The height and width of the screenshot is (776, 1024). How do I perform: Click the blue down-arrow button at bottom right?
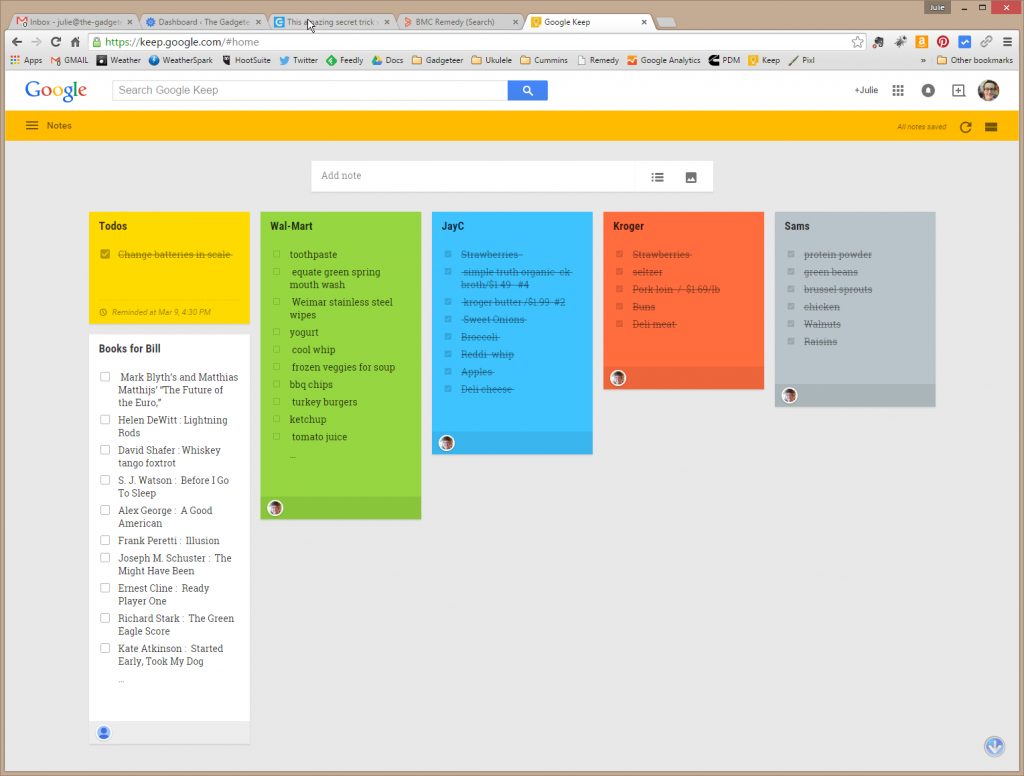click(994, 746)
